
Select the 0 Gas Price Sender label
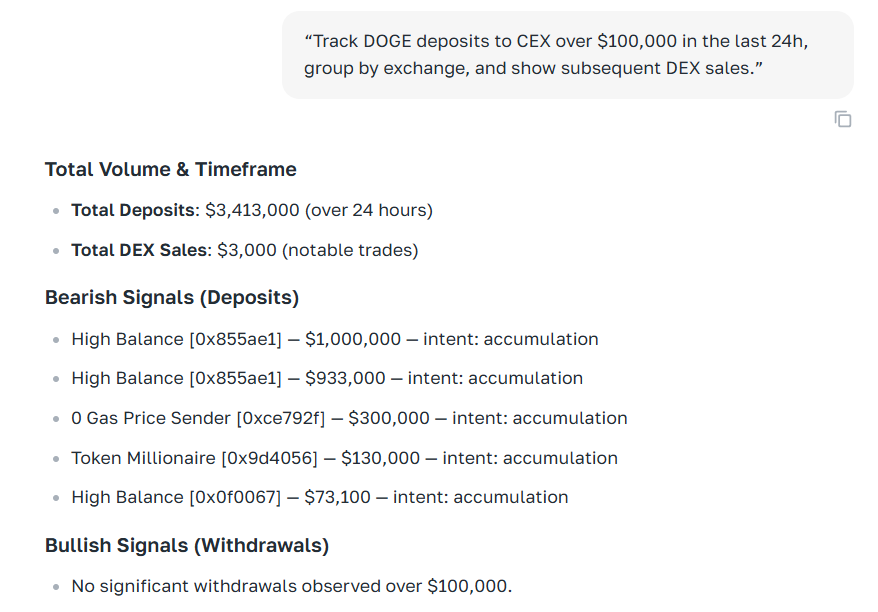point(151,418)
